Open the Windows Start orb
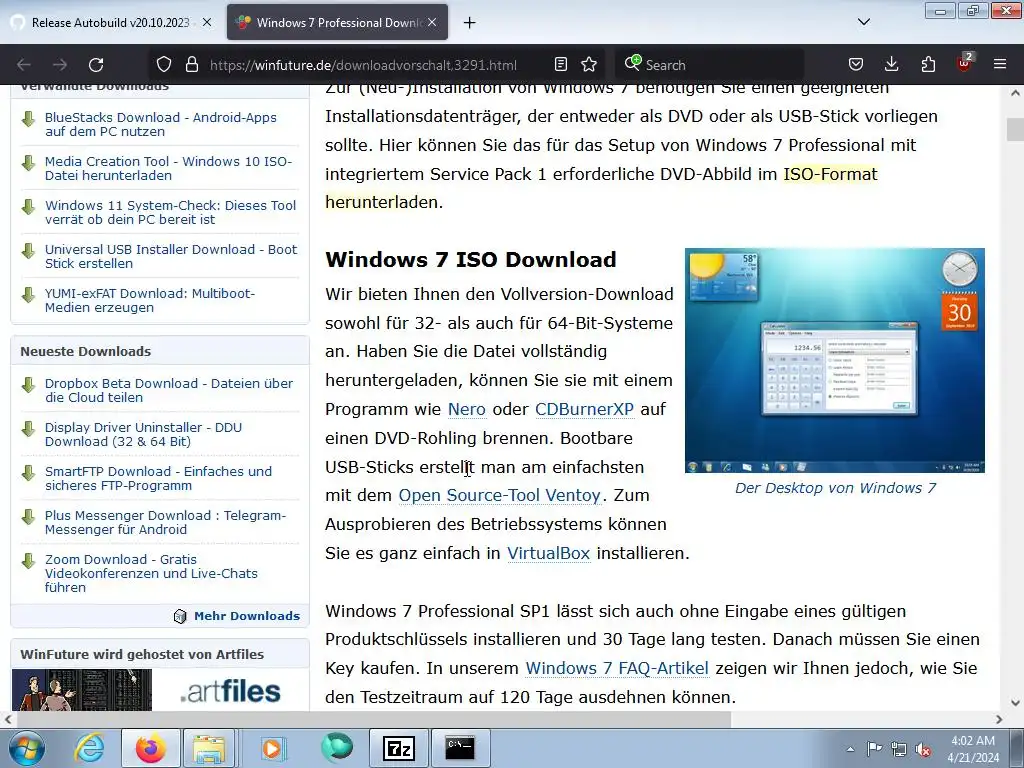The height and width of the screenshot is (768, 1024). click(26, 748)
